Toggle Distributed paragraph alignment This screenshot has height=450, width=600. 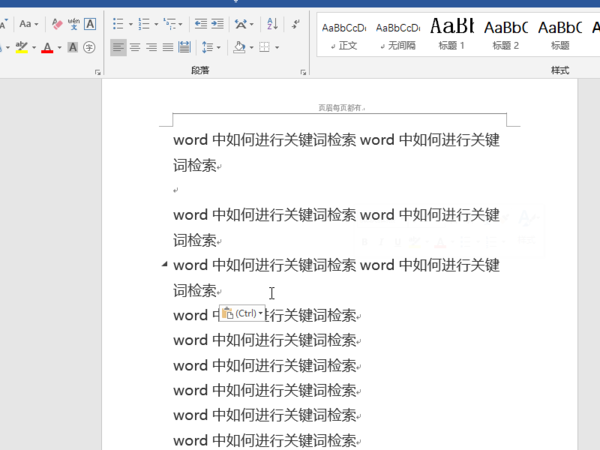pos(184,47)
